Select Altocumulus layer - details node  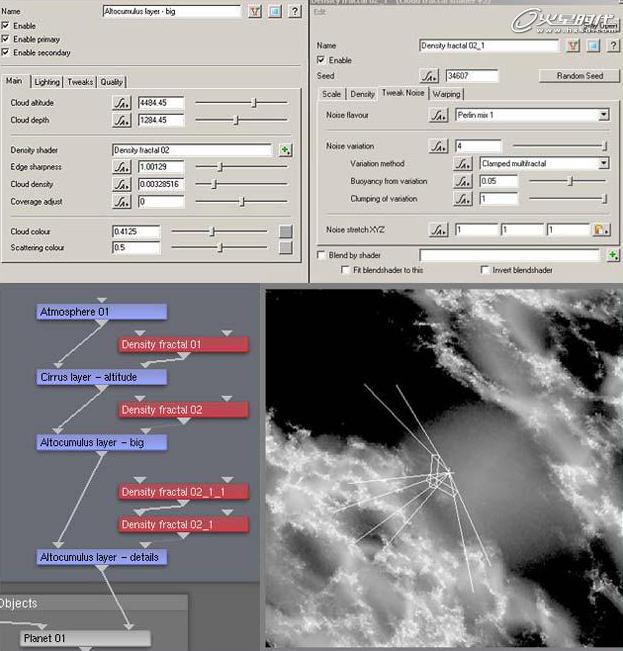point(102,557)
